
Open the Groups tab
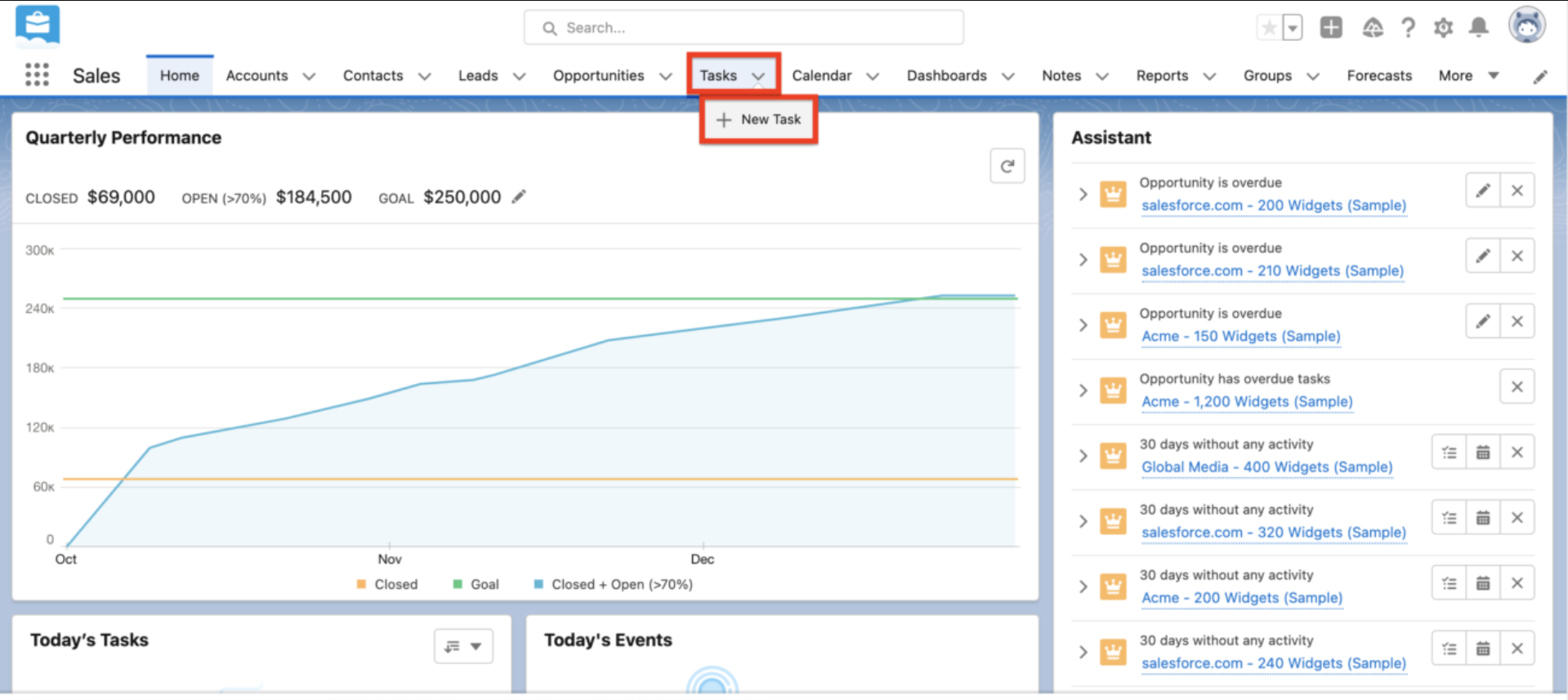1267,75
